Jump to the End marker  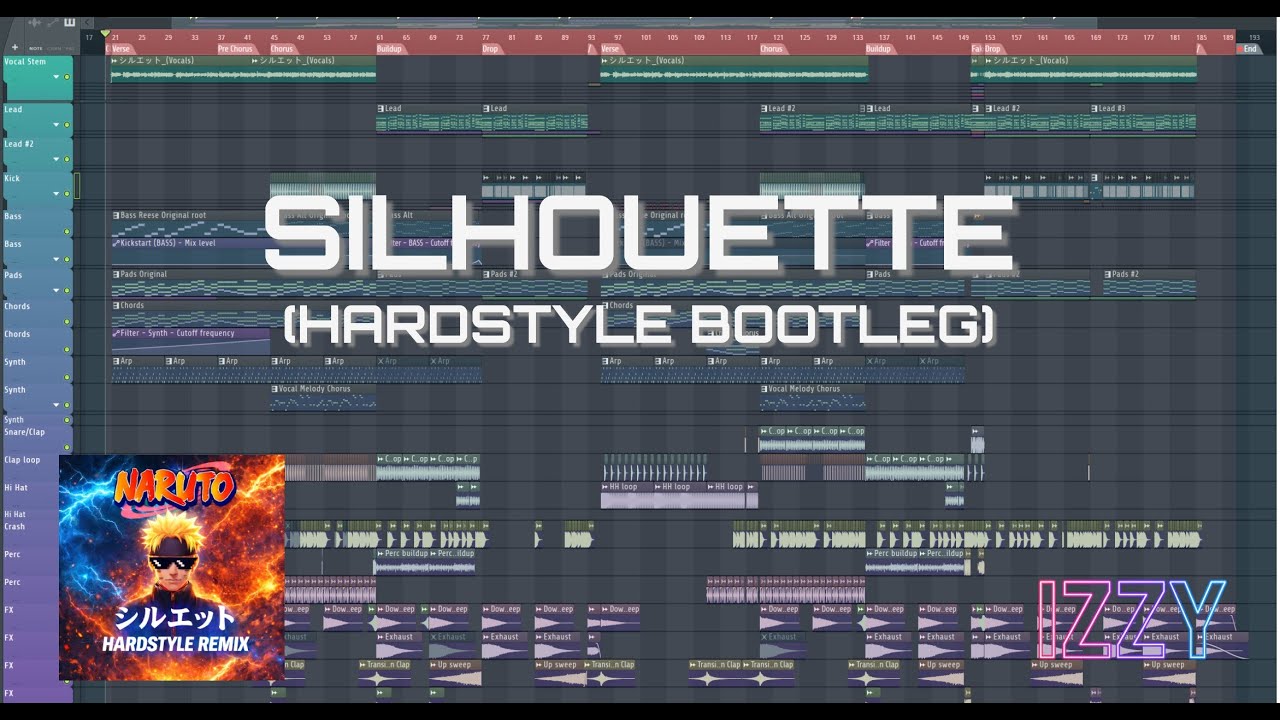click(1249, 48)
